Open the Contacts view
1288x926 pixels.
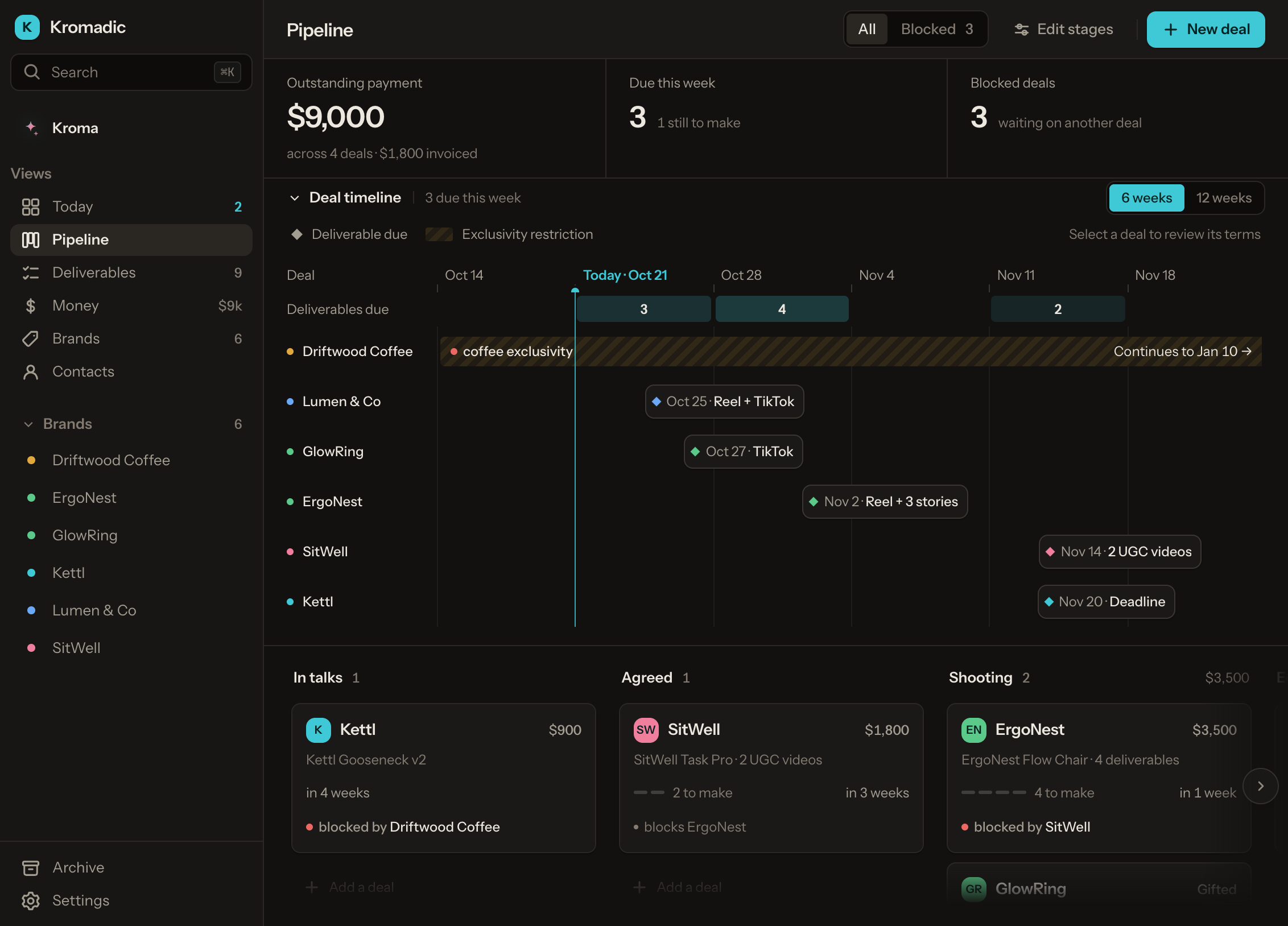(131, 371)
